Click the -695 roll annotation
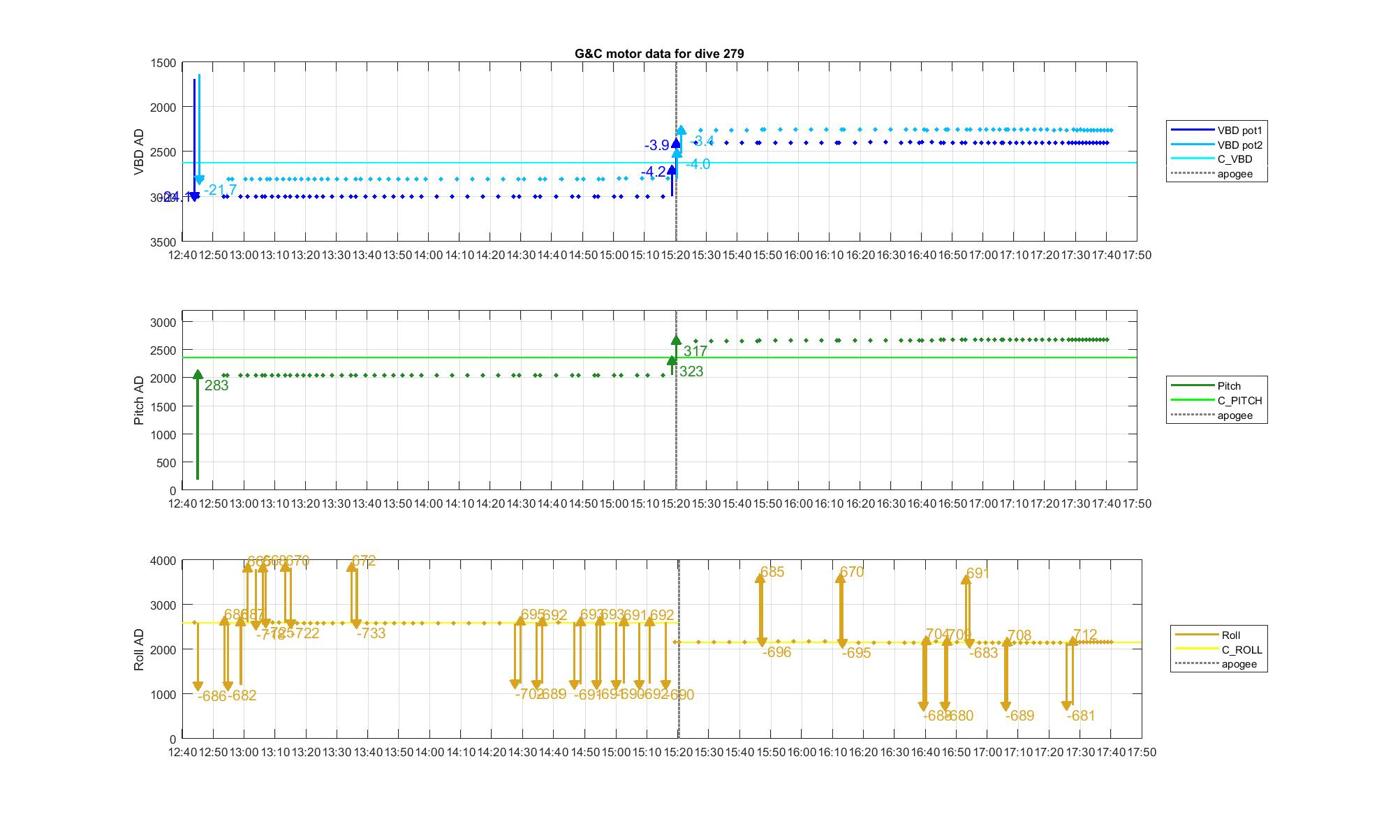 [857, 653]
